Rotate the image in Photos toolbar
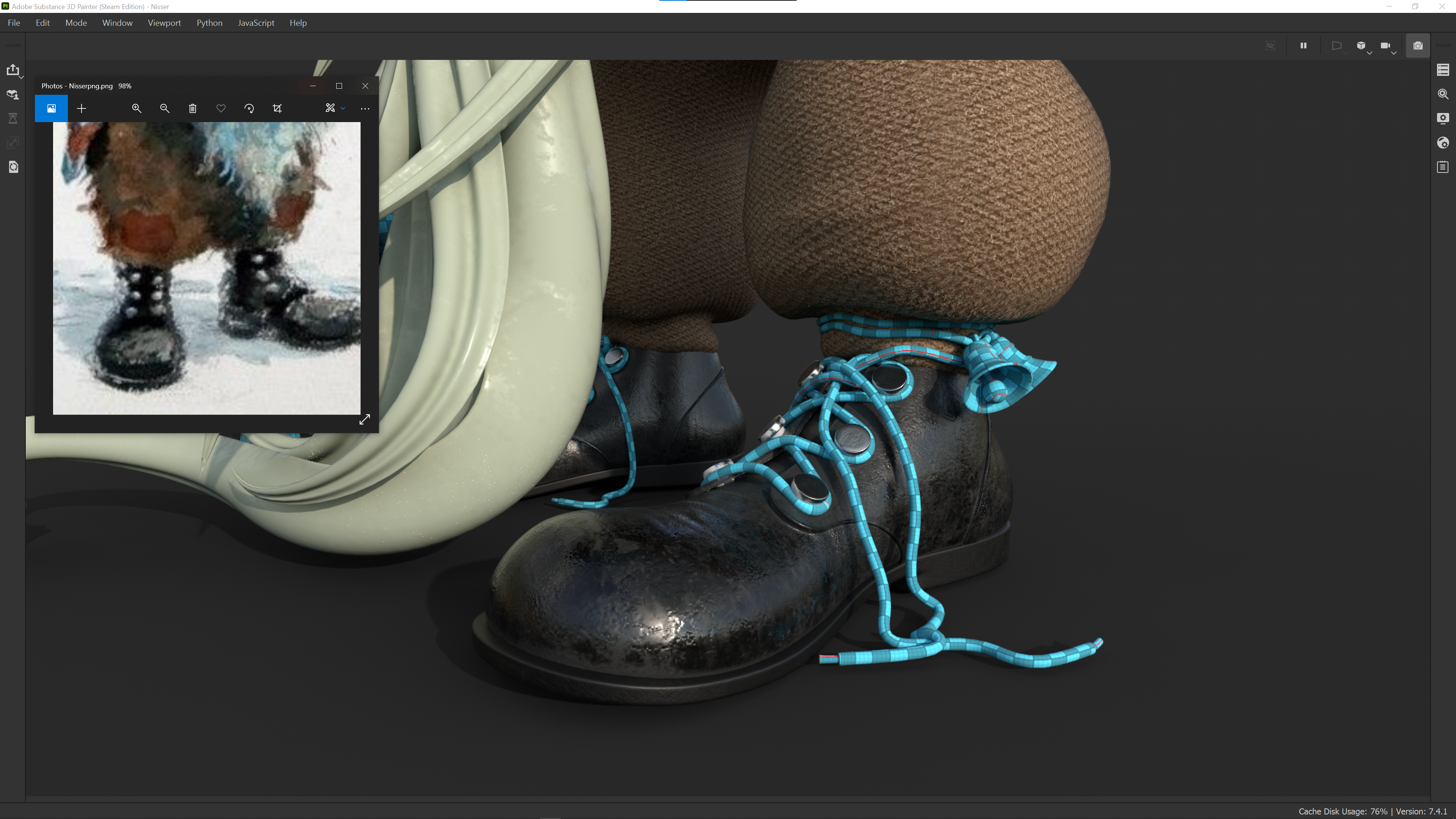The image size is (1456, 819). 249,108
